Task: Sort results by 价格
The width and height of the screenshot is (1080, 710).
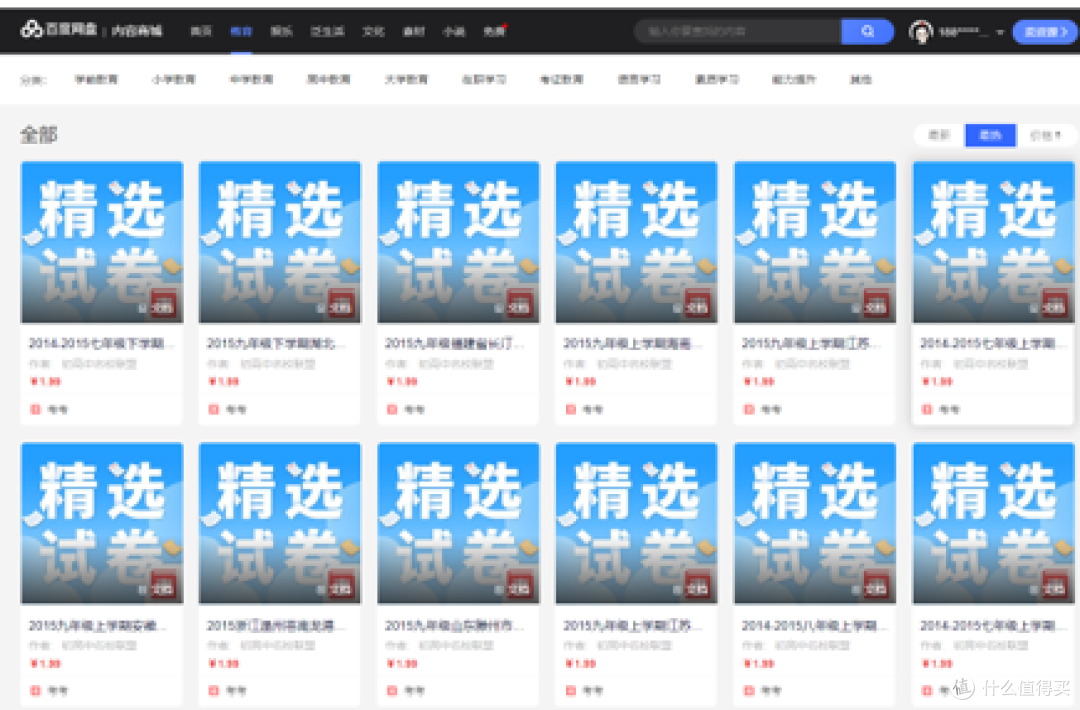Action: coord(1045,135)
